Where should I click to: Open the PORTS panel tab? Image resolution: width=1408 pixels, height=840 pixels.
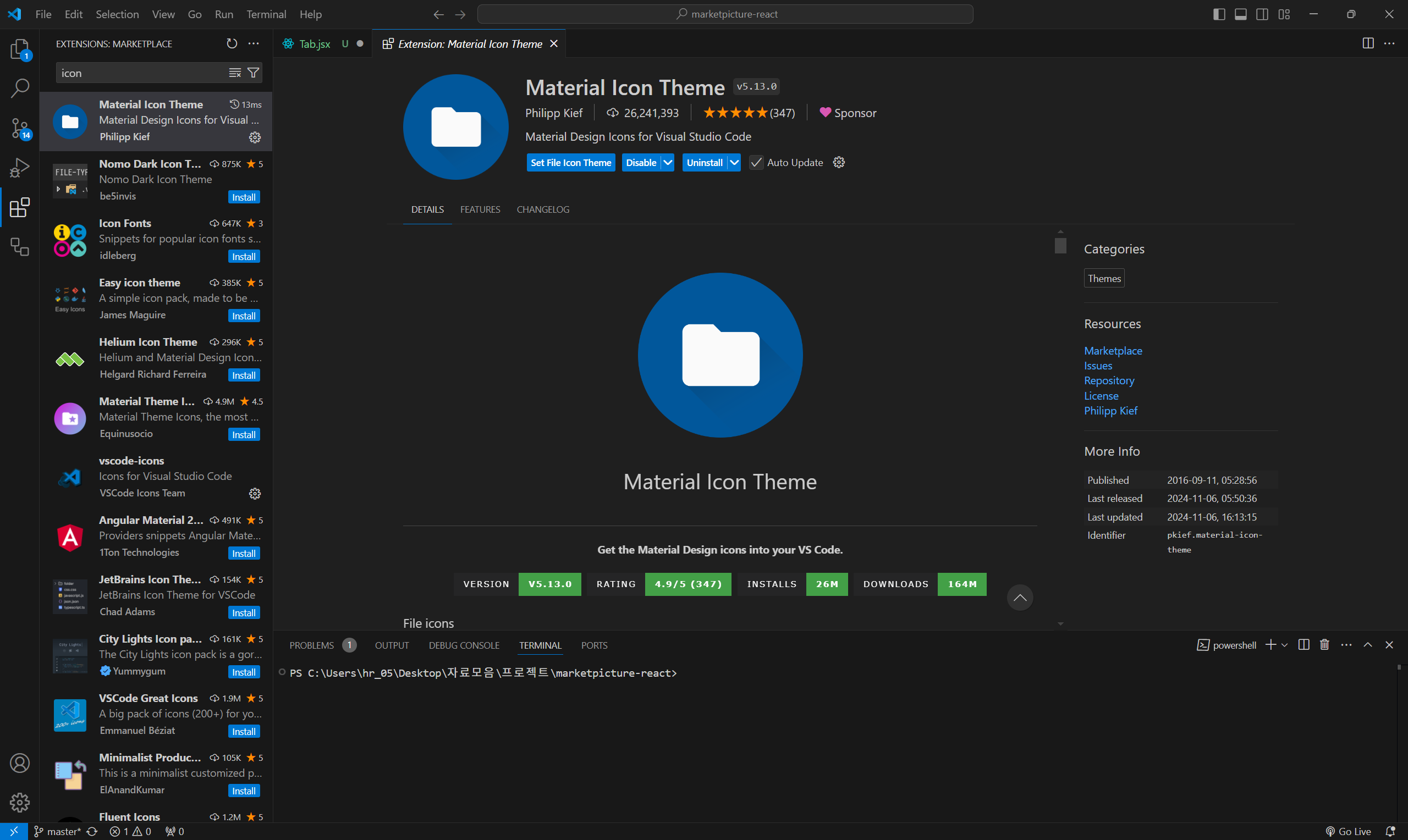[594, 645]
